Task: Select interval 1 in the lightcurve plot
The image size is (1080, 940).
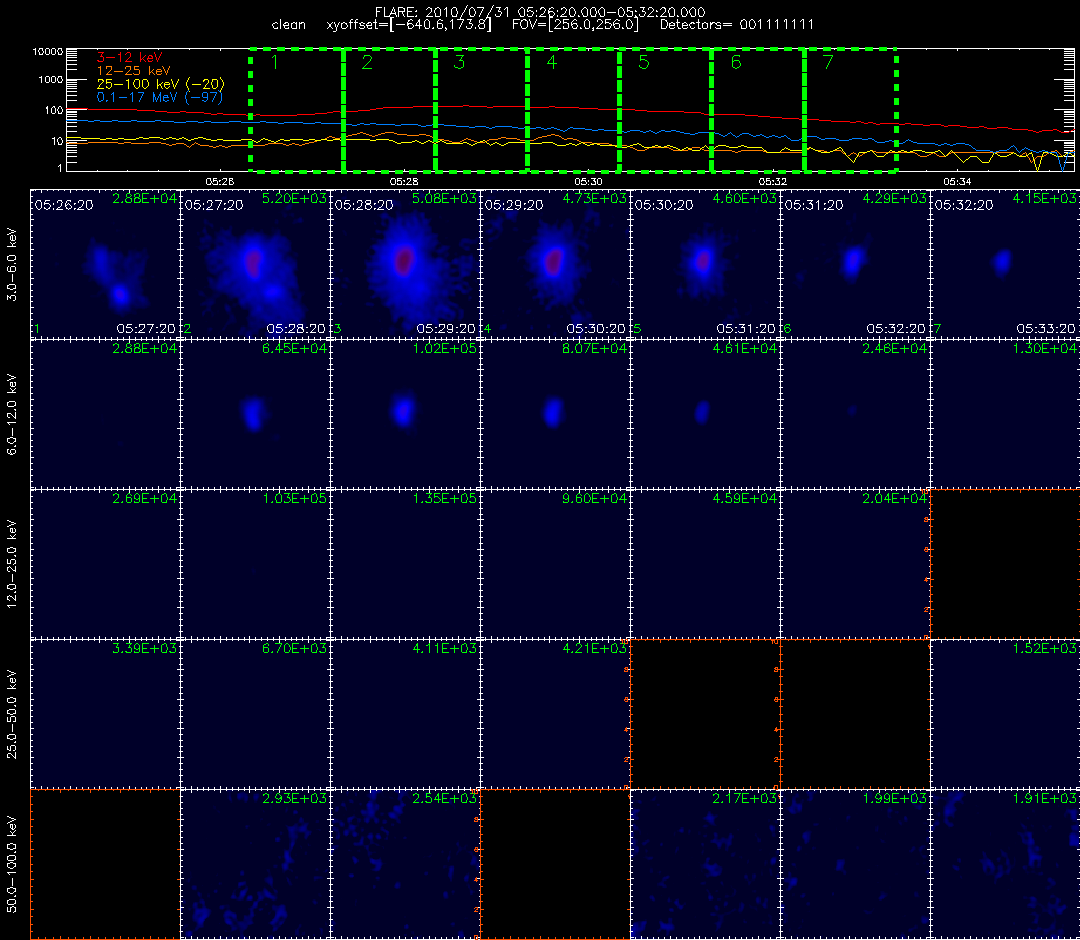Action: (297, 110)
